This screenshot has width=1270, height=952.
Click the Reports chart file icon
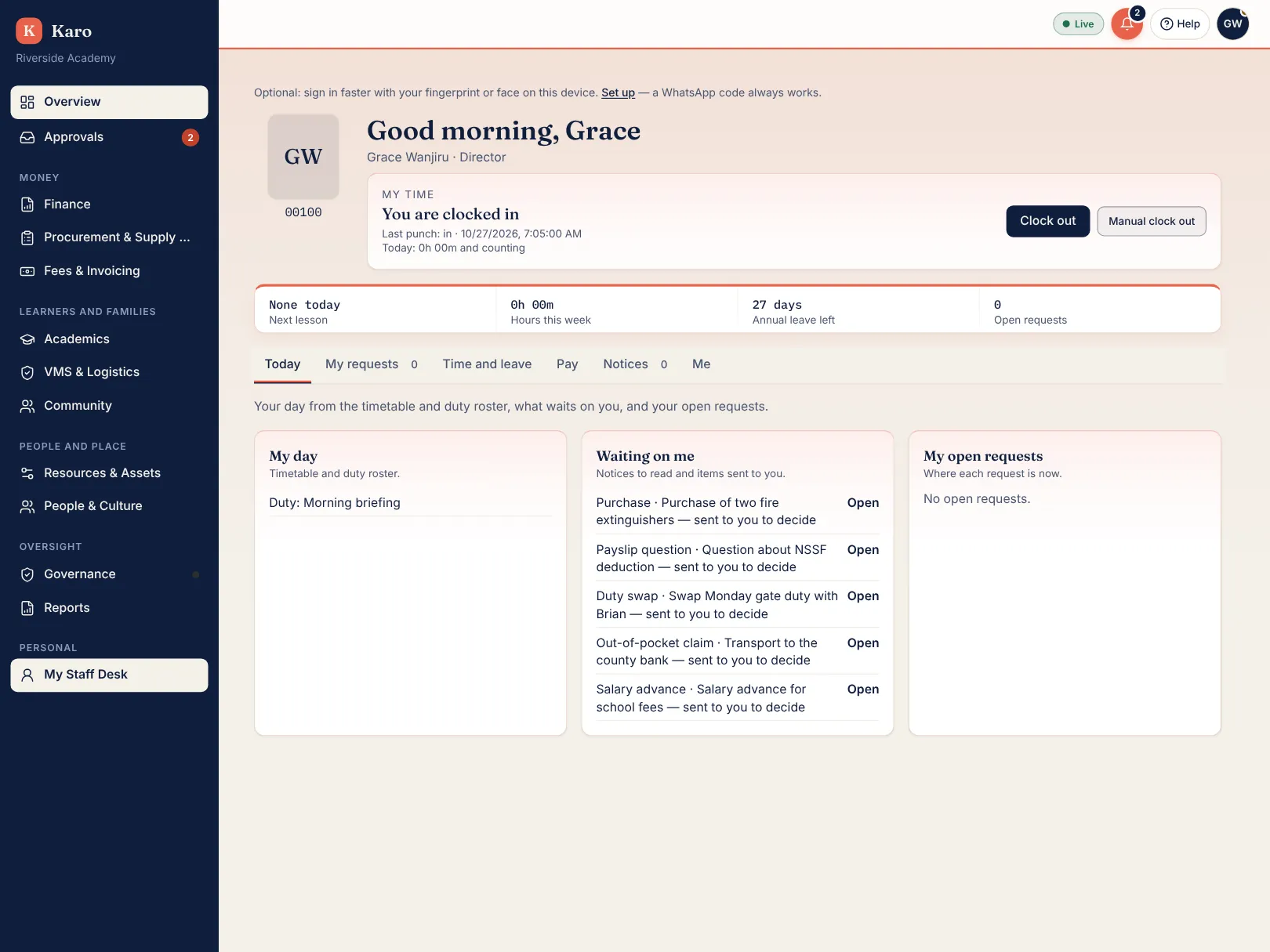coord(27,608)
